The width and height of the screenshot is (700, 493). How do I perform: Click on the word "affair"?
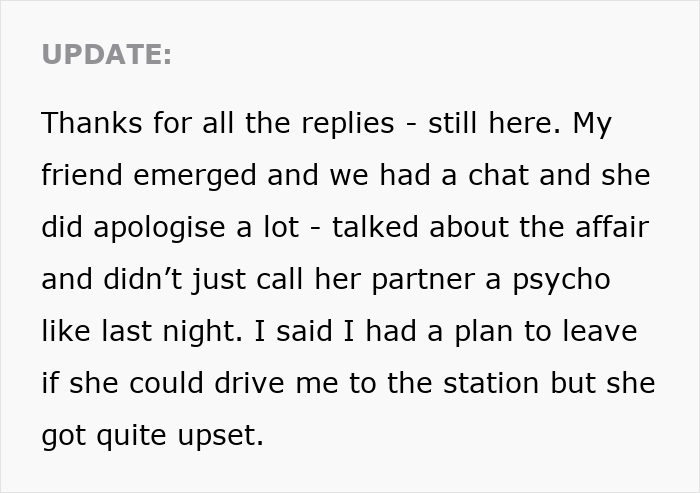[x=609, y=228]
